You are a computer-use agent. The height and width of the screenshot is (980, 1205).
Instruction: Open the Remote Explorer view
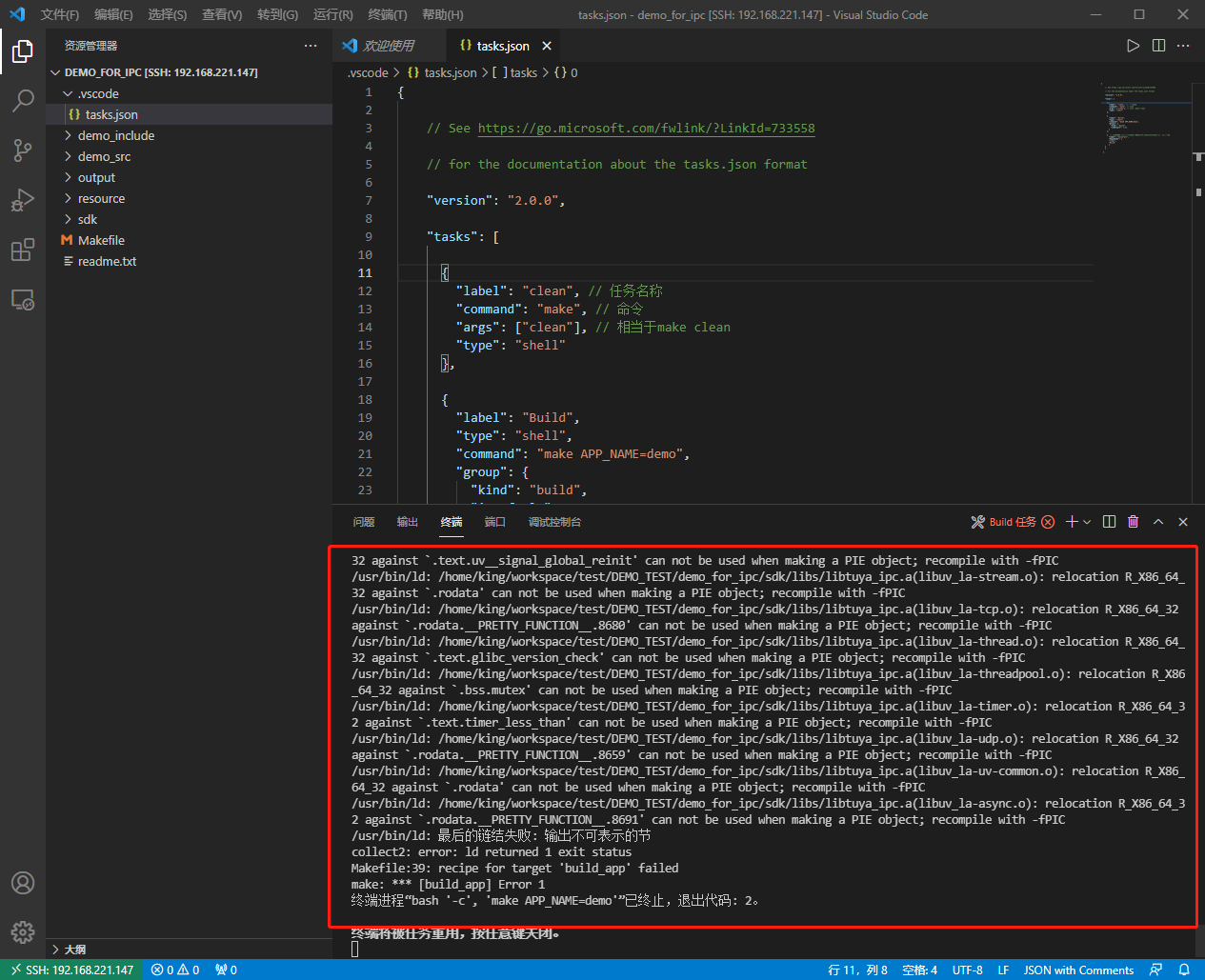[23, 299]
